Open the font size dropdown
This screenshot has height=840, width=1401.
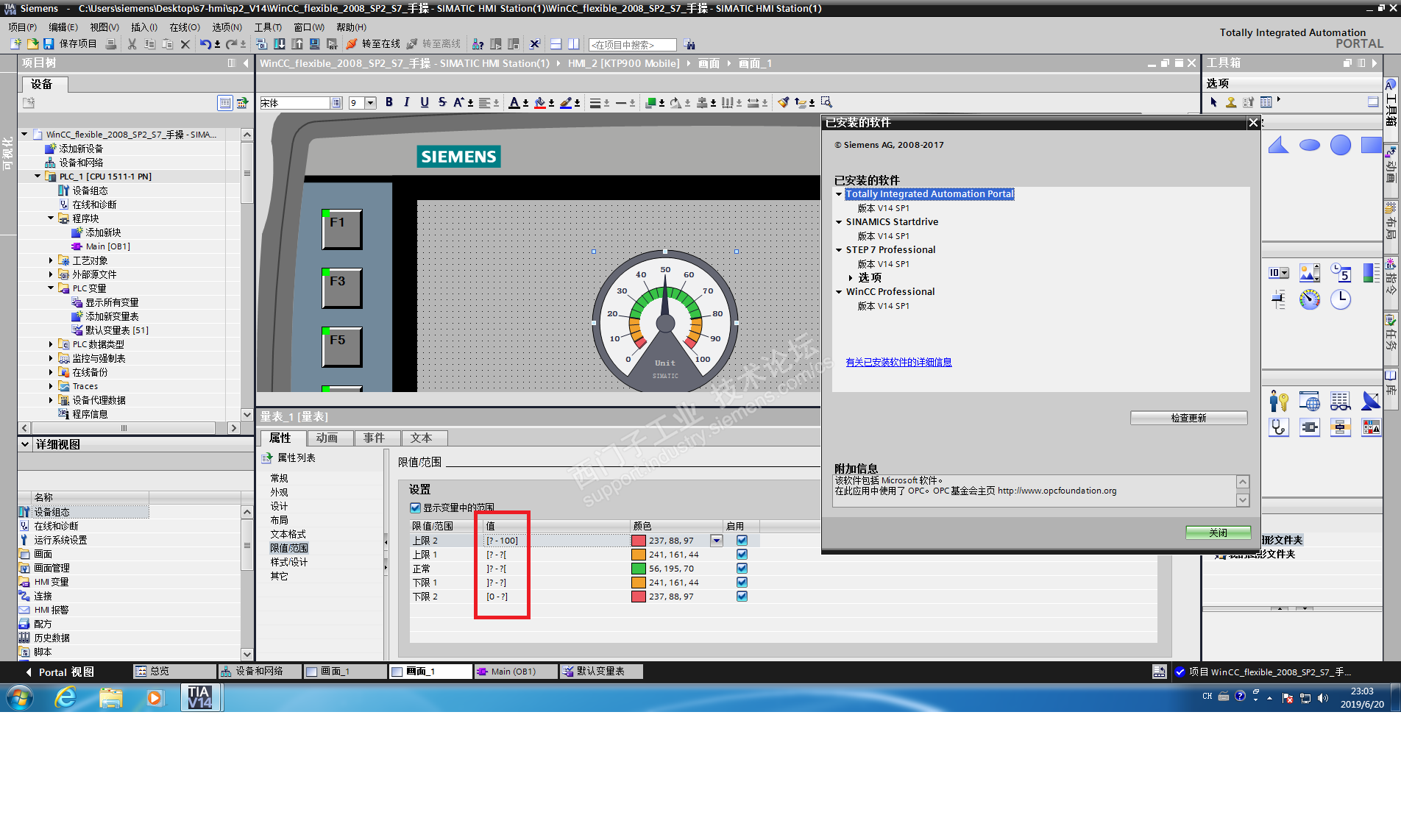pyautogui.click(x=371, y=103)
